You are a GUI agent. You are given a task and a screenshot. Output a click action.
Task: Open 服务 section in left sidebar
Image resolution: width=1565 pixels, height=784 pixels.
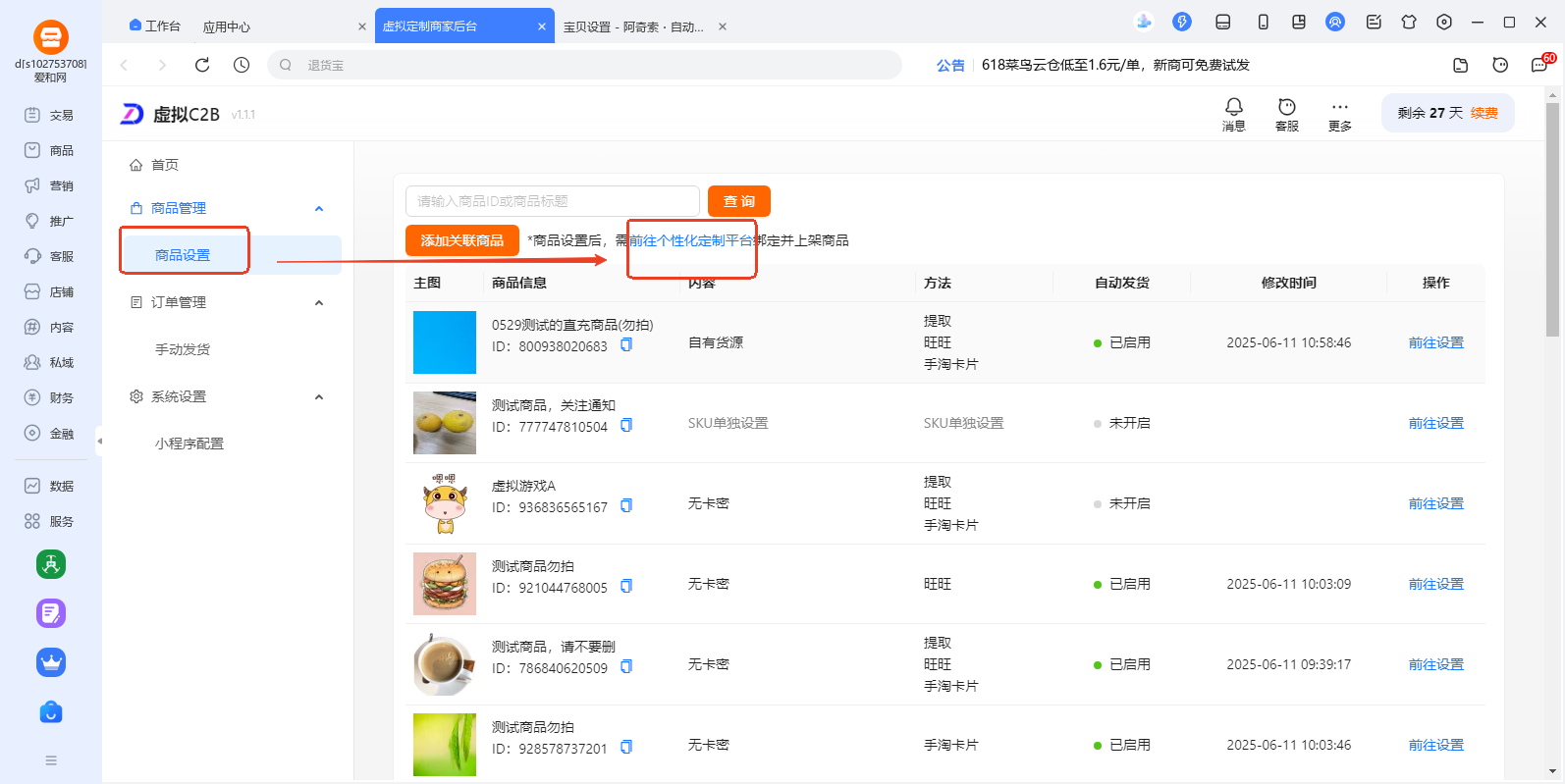[49, 521]
